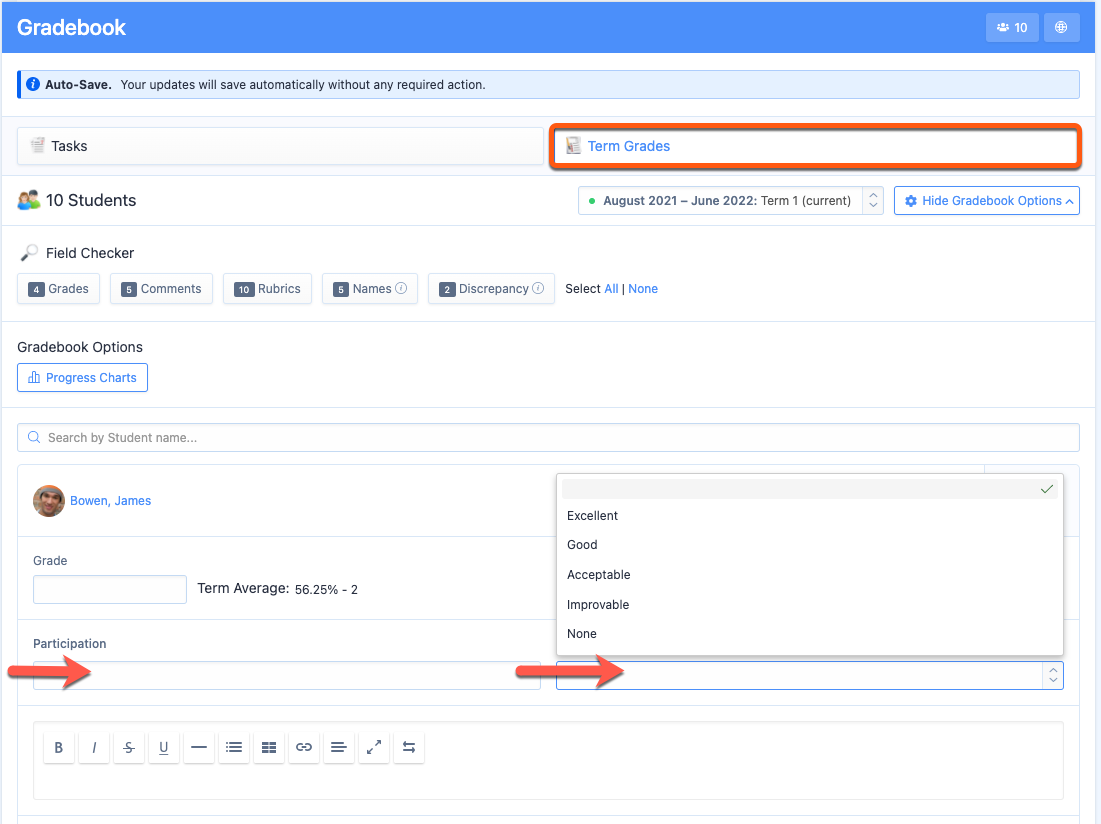The height and width of the screenshot is (824, 1101).
Task: Click the globe icon in header
Action: [1061, 28]
